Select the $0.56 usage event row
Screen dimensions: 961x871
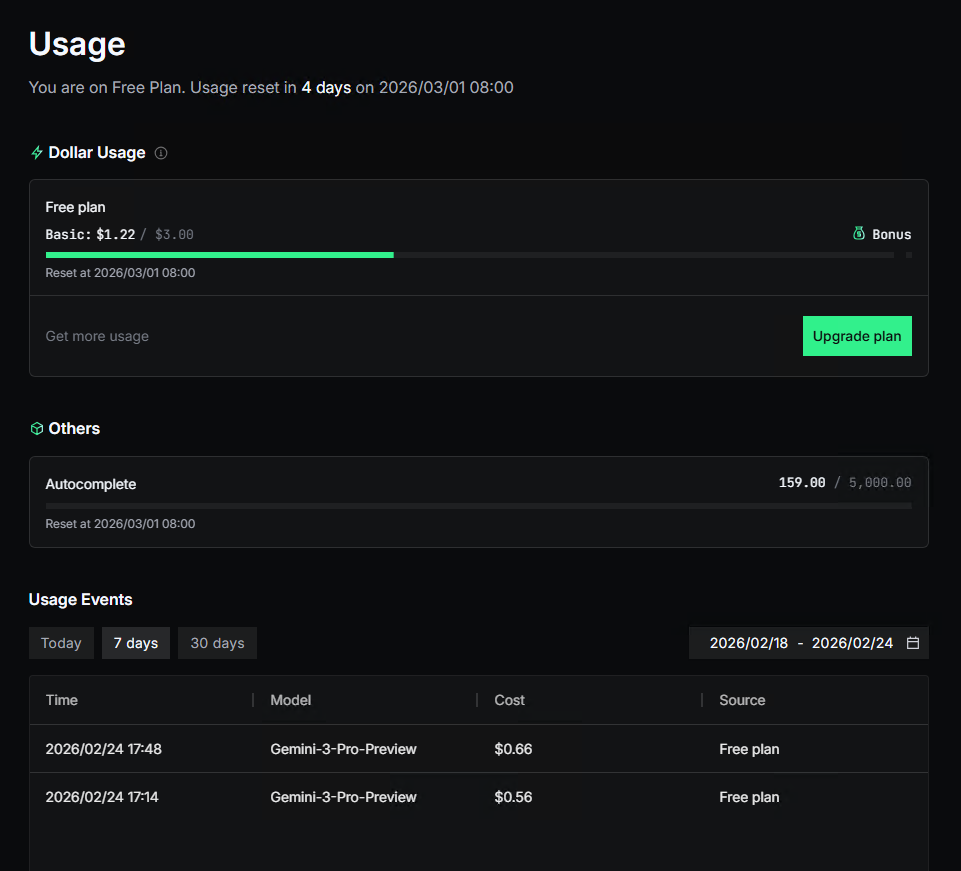coord(478,797)
